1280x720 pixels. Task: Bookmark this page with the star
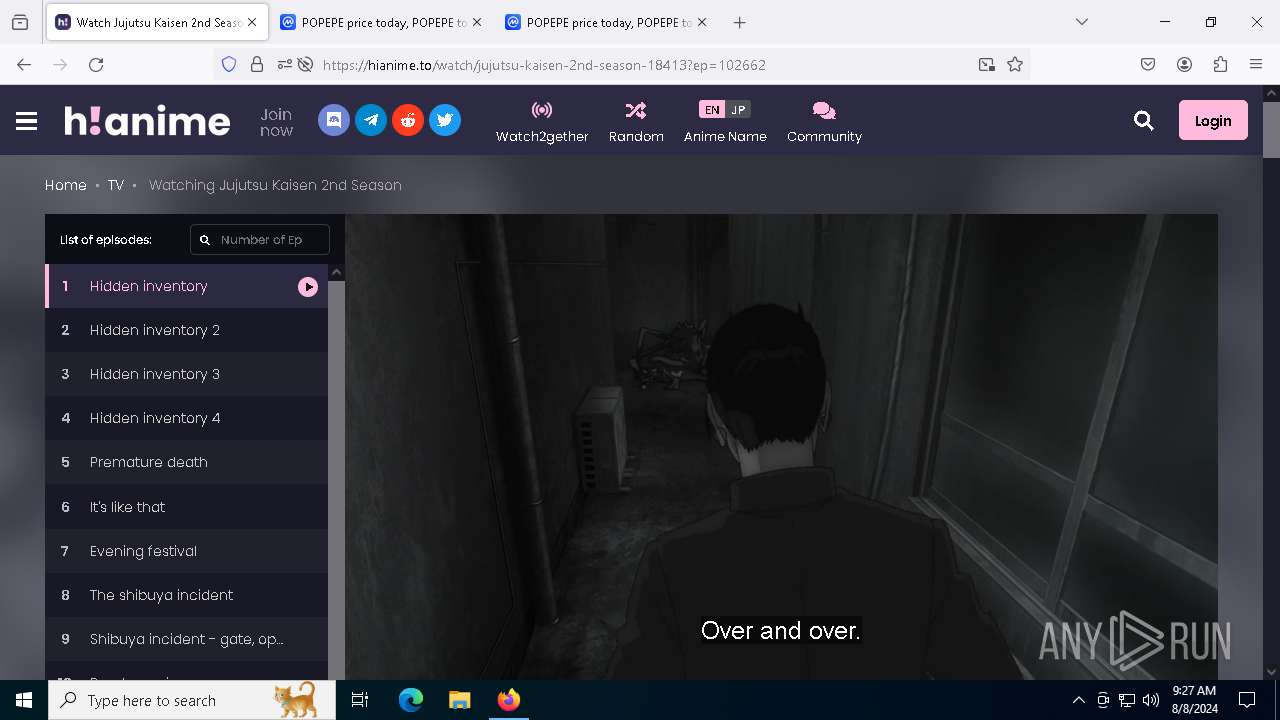point(1015,64)
